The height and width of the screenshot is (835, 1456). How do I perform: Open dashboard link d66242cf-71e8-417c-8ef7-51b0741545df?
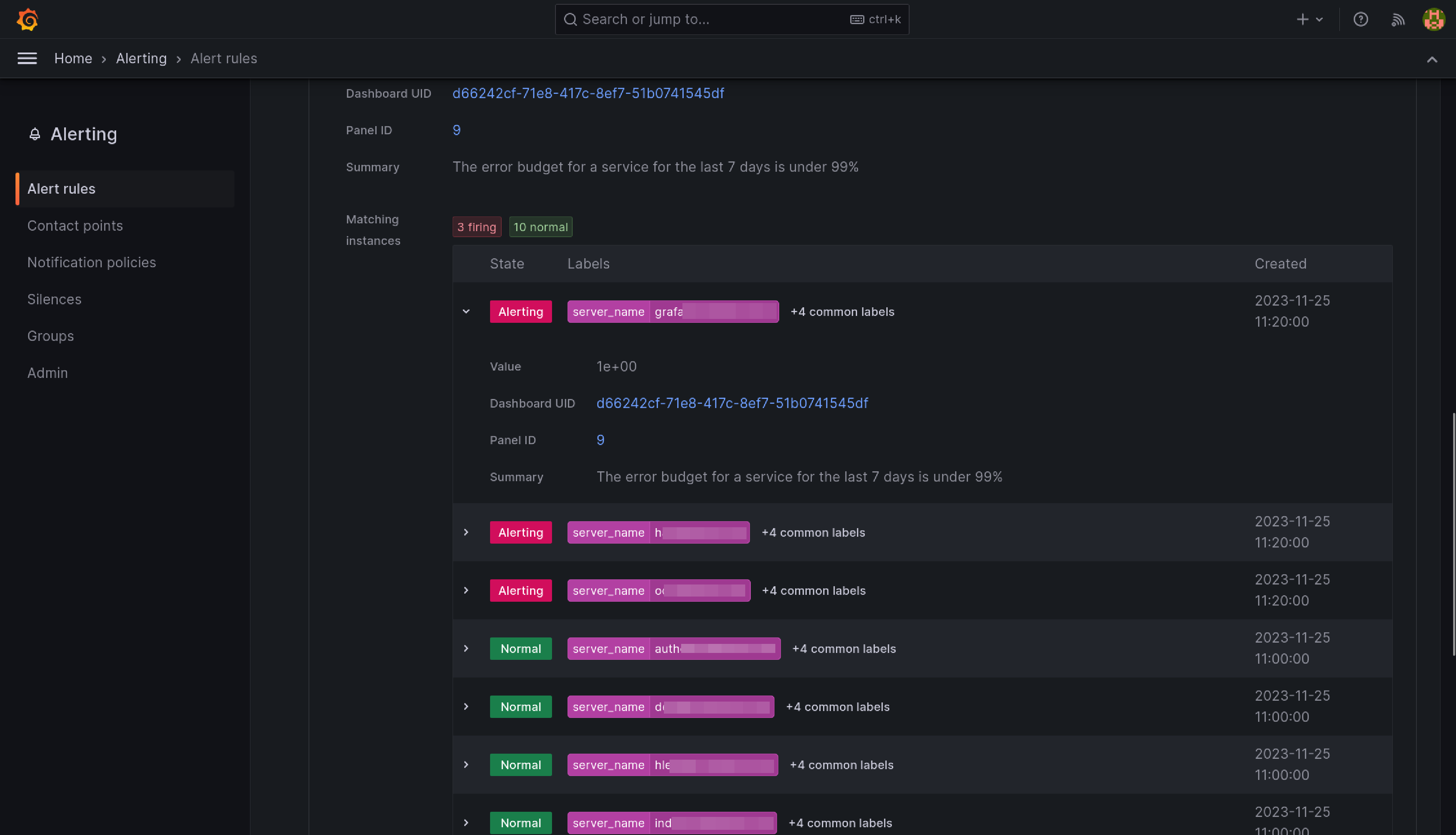588,93
